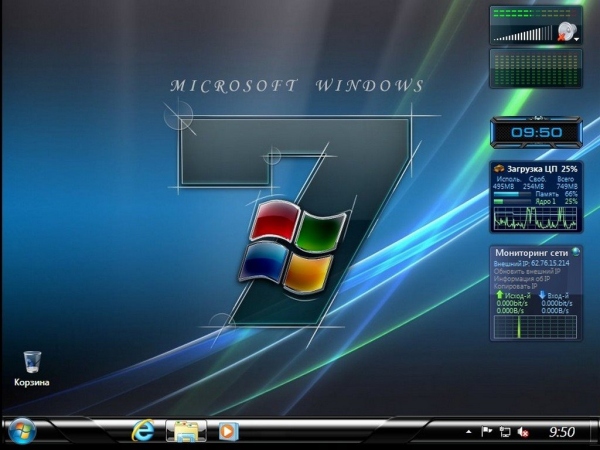Open Windows Explorer from the taskbar
The image size is (600, 450).
click(x=186, y=431)
